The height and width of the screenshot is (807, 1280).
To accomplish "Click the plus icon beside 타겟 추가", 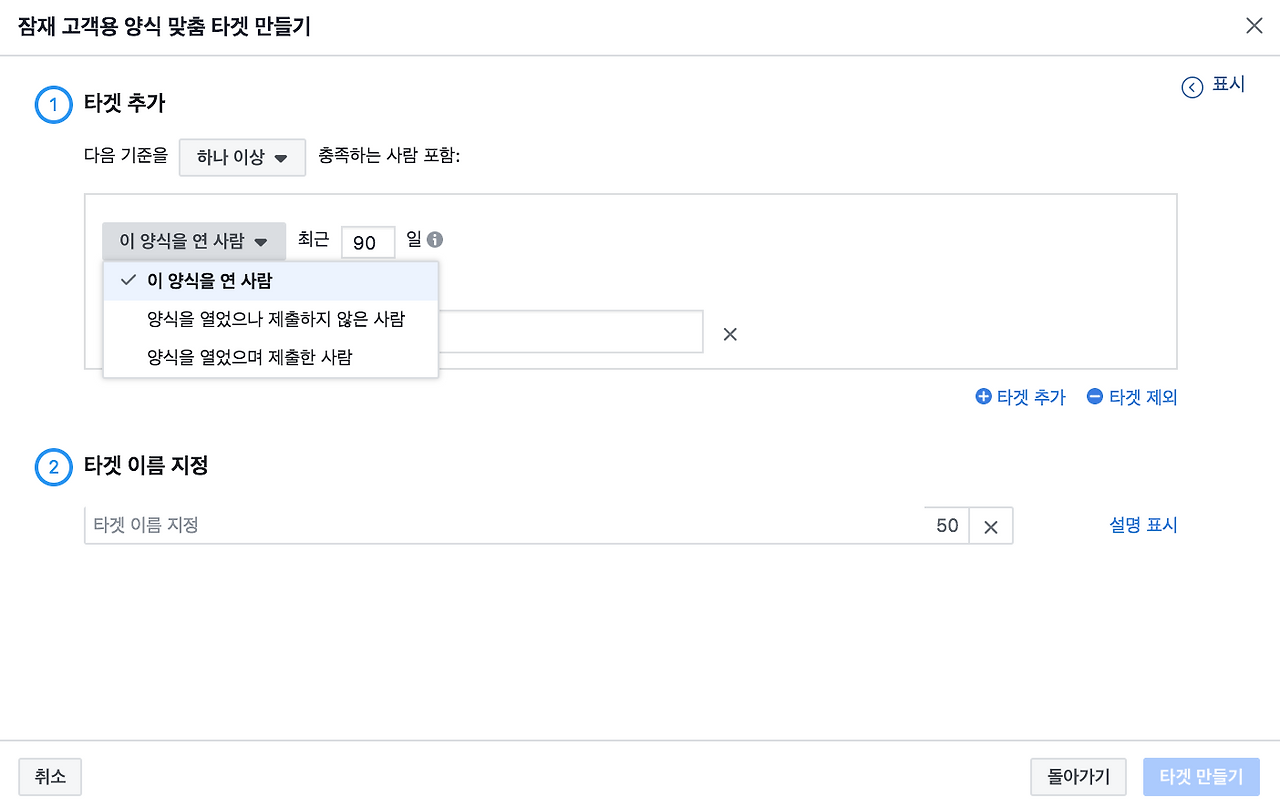I will (983, 397).
